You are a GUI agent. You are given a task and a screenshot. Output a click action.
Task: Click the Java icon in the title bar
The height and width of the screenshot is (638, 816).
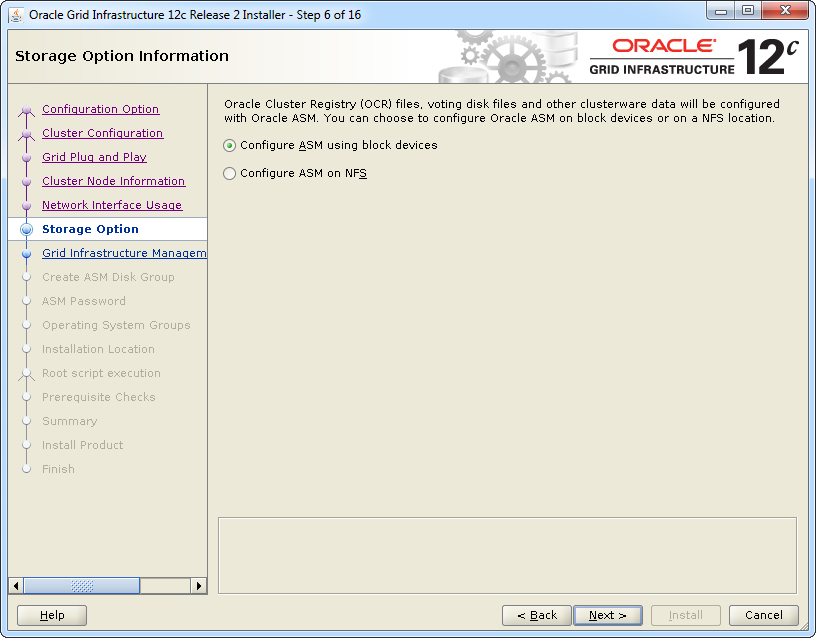[17, 15]
